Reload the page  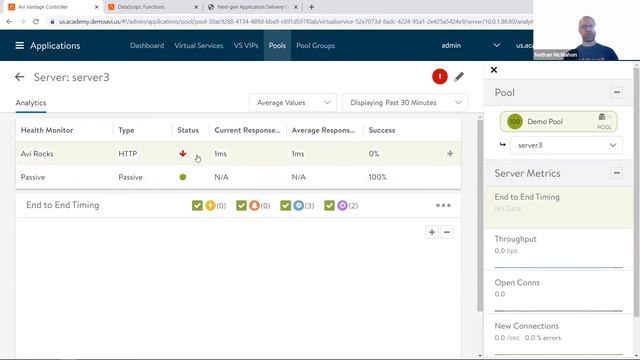(36, 22)
